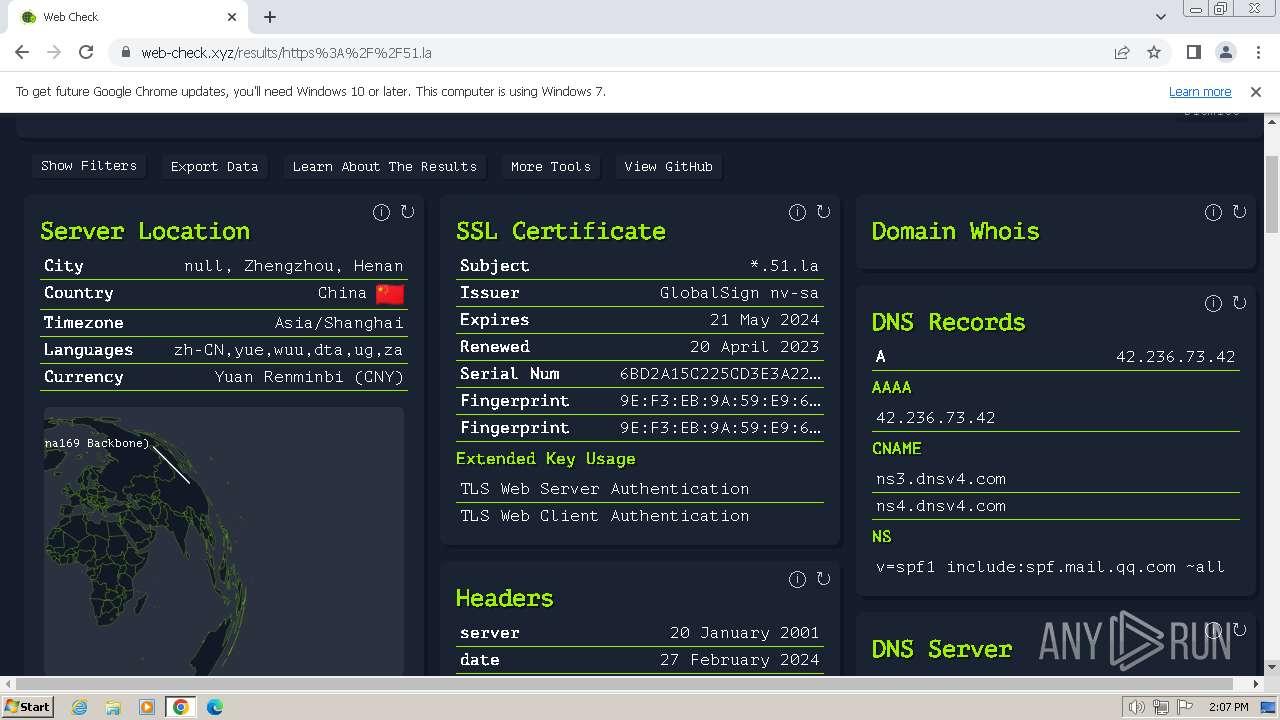The width and height of the screenshot is (1280, 720).
Task: Refresh the Domain Whois card
Action: tap(1239, 212)
